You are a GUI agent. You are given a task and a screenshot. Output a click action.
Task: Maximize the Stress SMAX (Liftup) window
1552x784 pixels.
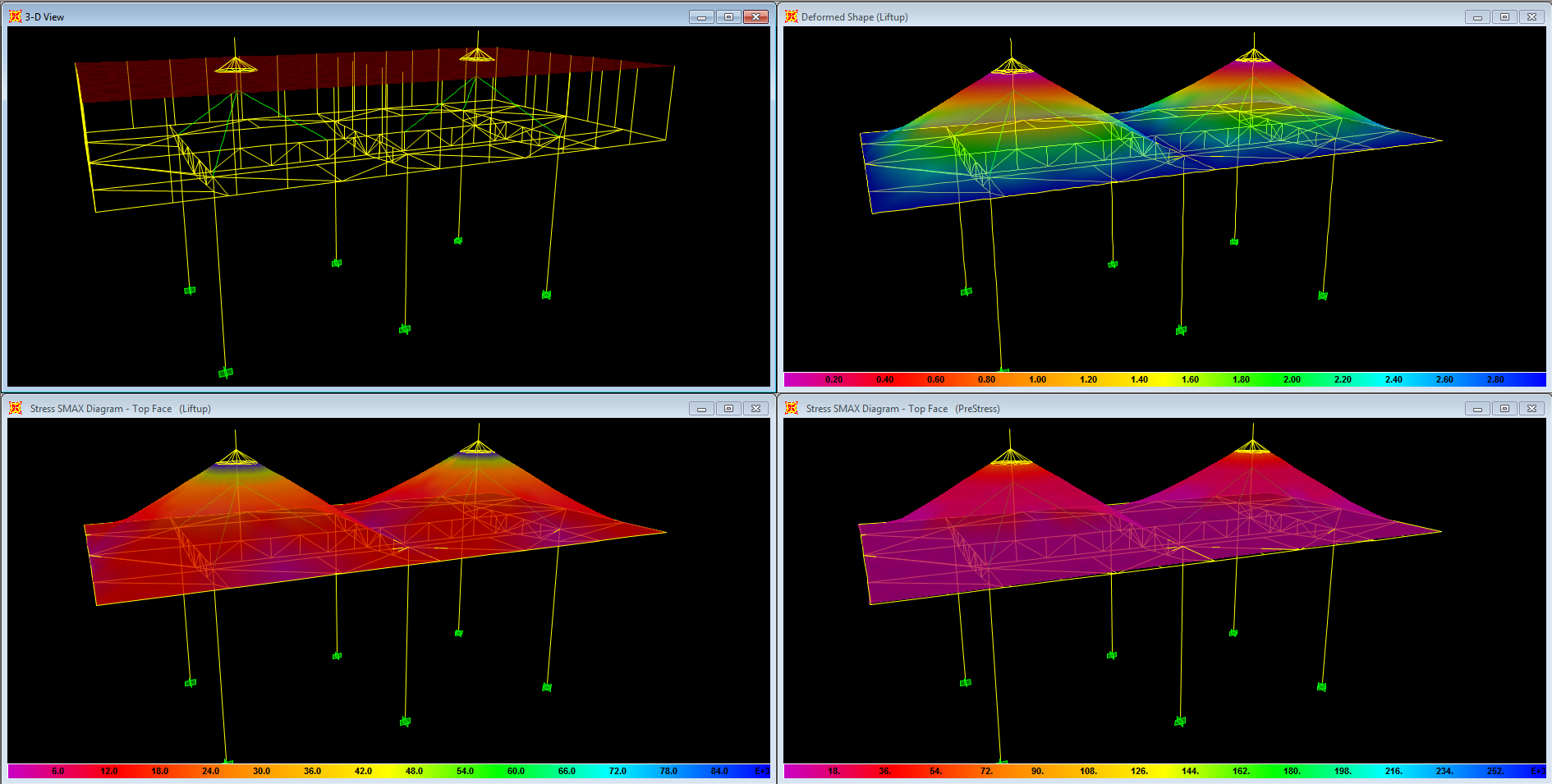tap(728, 409)
